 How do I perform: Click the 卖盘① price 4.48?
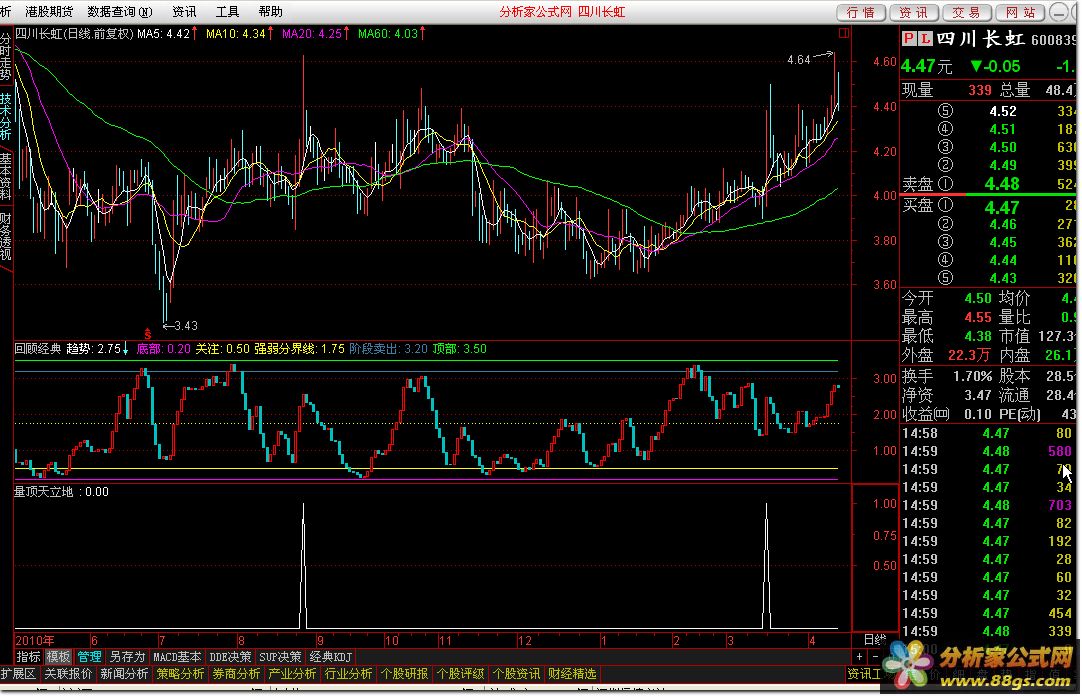[x=1001, y=183]
